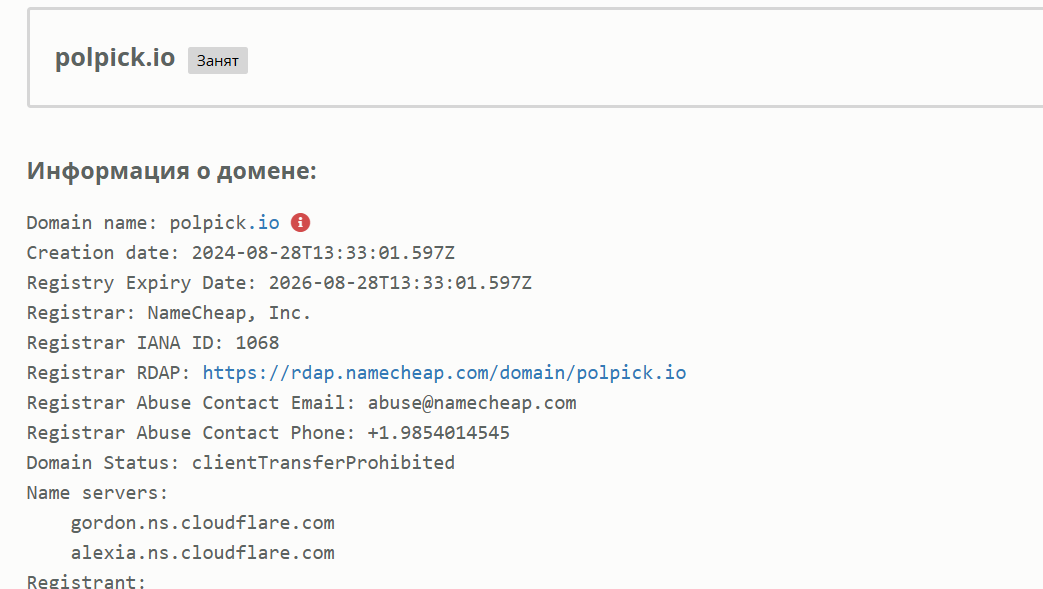The width and height of the screenshot is (1043, 589).
Task: Click the gordon.ns.cloudflare.com name server
Action: pyautogui.click(x=202, y=523)
